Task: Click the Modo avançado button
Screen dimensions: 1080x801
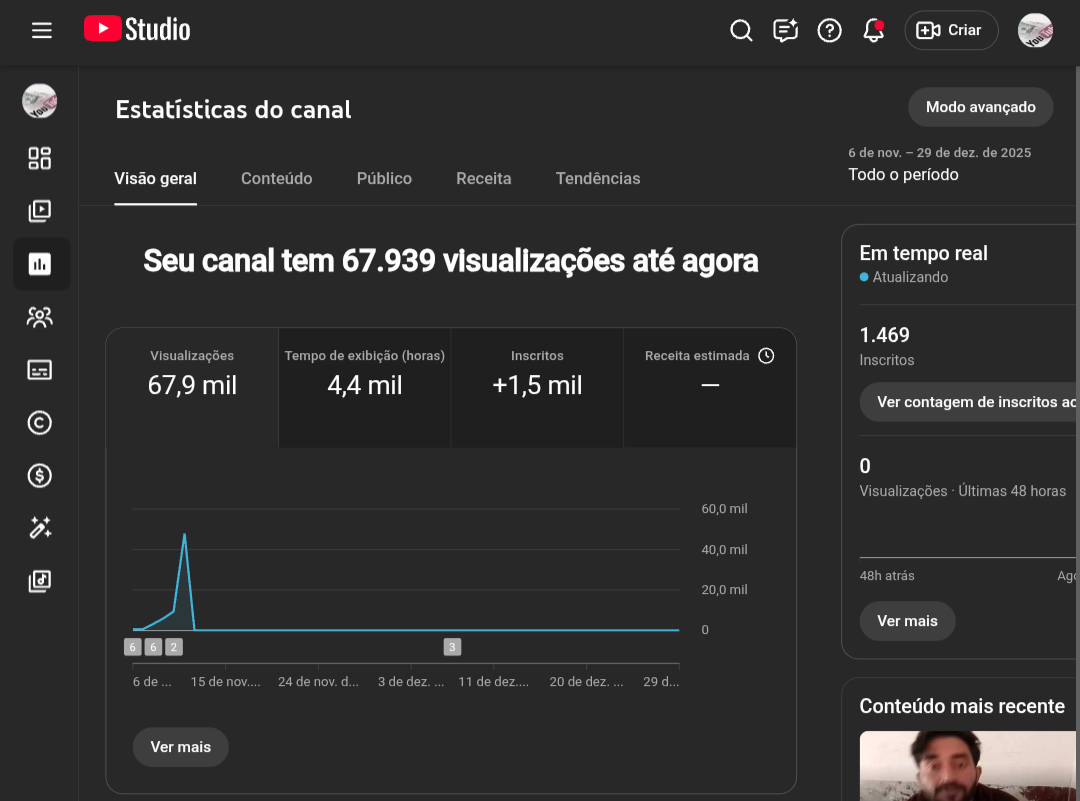Action: click(980, 107)
